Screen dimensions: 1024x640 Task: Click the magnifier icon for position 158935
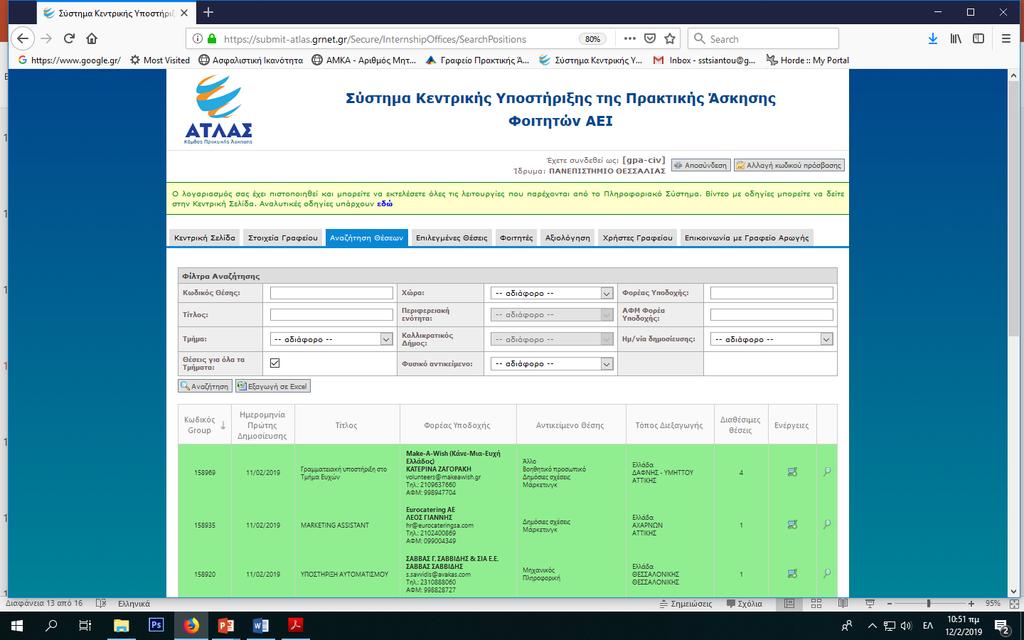[x=827, y=524]
